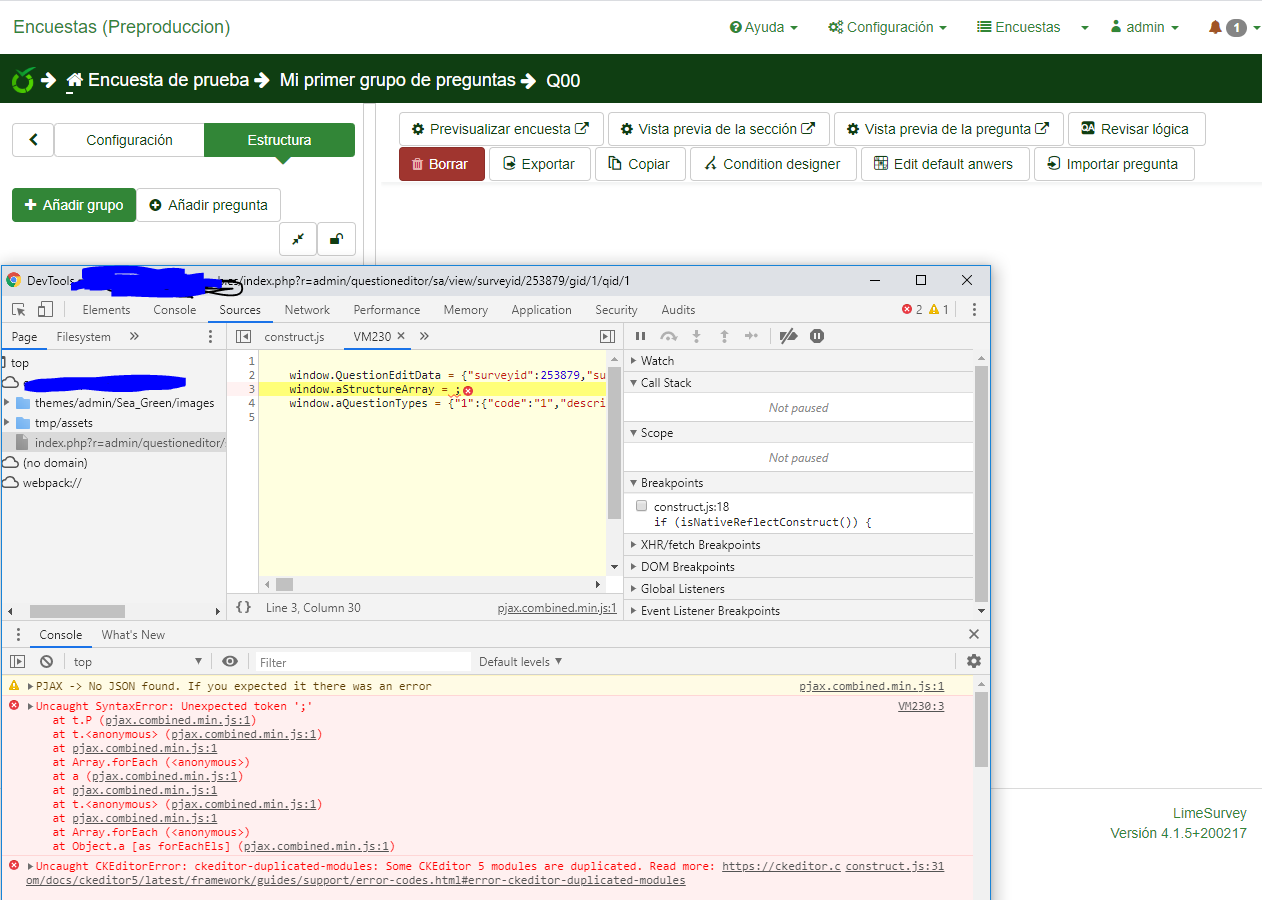Screen dimensions: 1262x900
Task: Open the console settings gear
Action: pos(973,661)
